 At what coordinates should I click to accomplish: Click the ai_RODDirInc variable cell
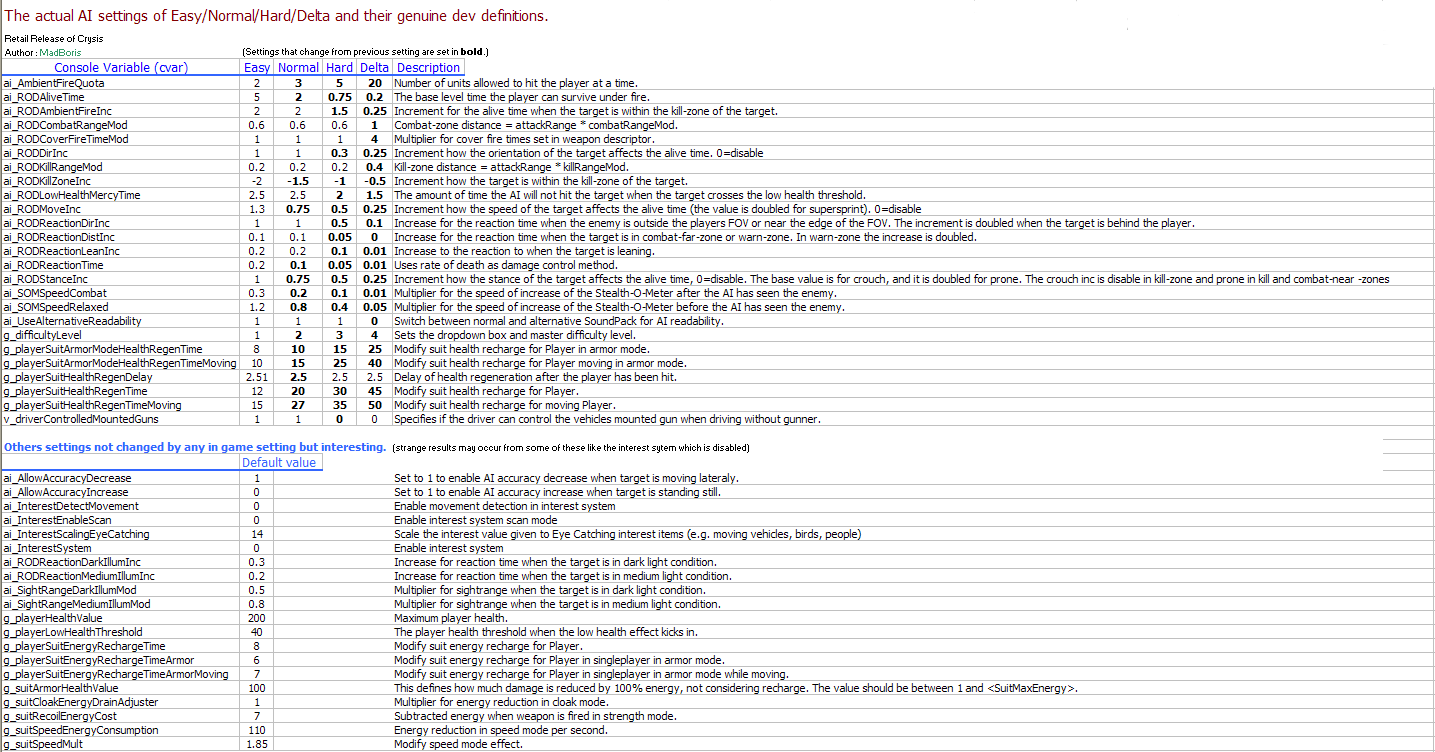121,153
